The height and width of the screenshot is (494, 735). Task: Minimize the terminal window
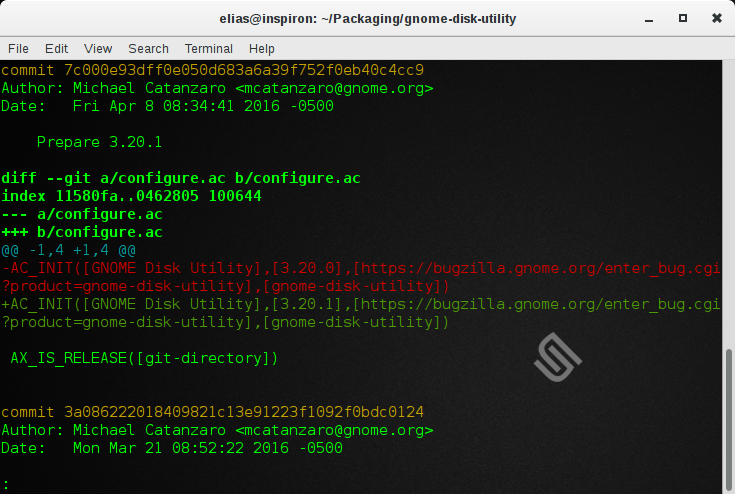point(647,18)
